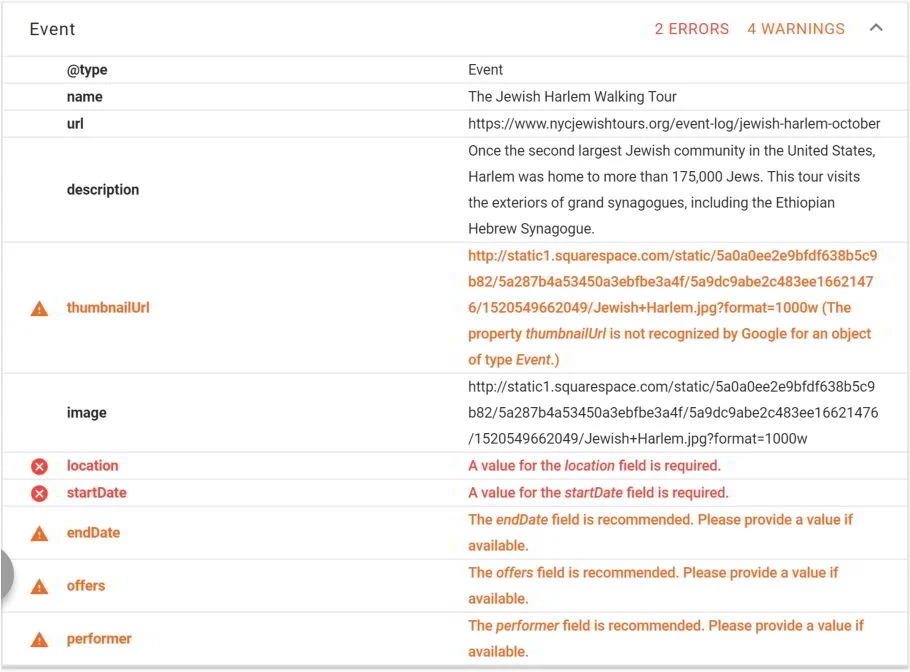The image size is (910, 672).
Task: Click 'The performer field is recommended' message
Action: click(666, 638)
